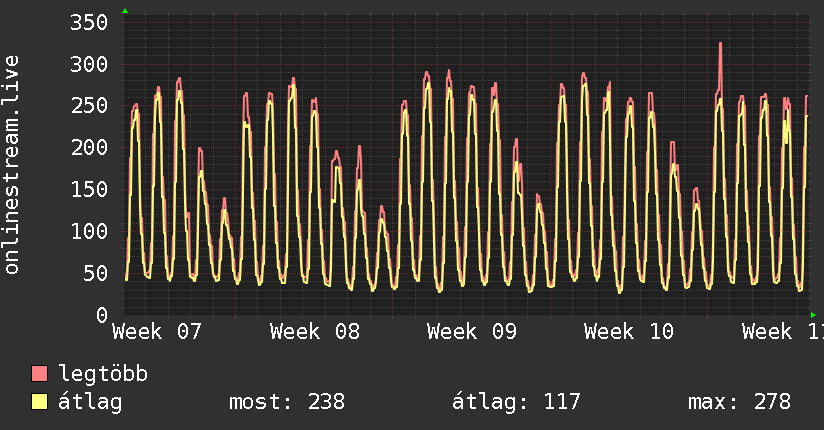Click the Week 10 axis label
Screen dimensions: 824x430
click(629, 331)
